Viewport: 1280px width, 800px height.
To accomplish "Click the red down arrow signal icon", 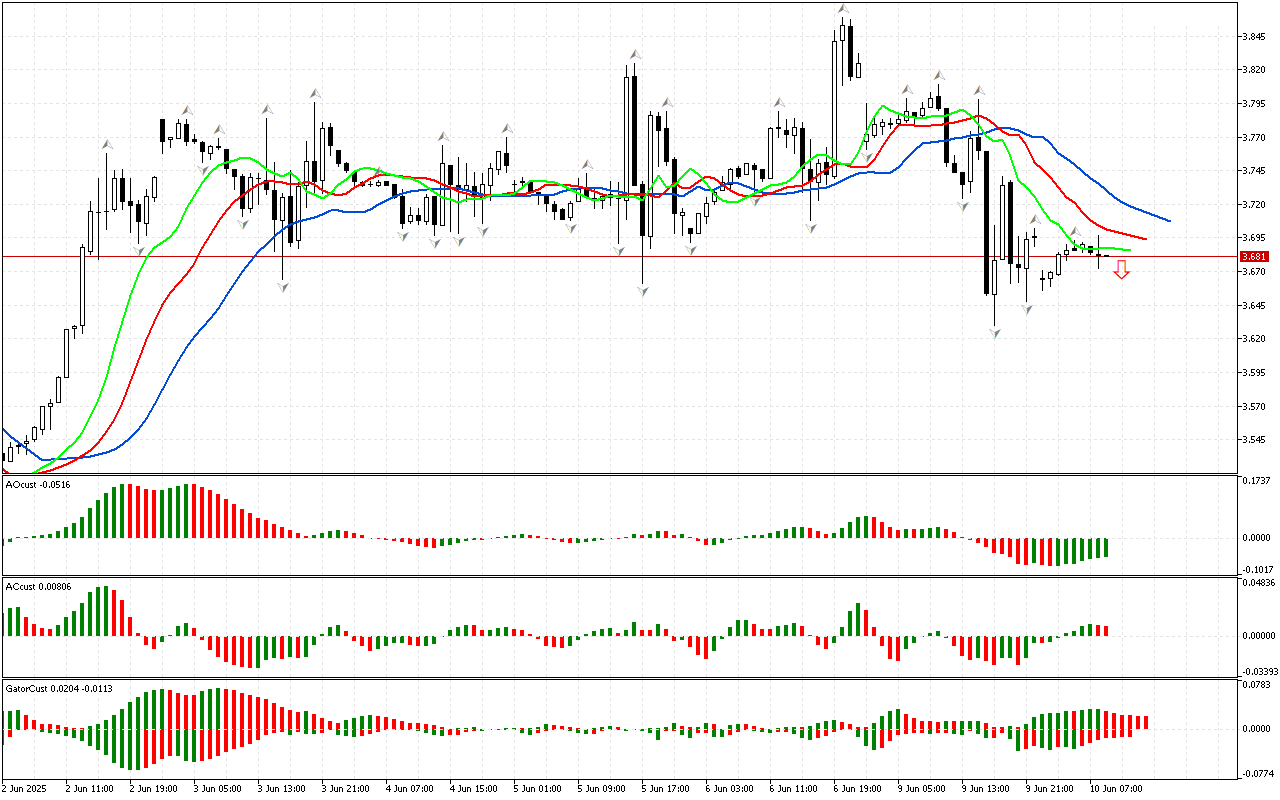I will click(1122, 269).
